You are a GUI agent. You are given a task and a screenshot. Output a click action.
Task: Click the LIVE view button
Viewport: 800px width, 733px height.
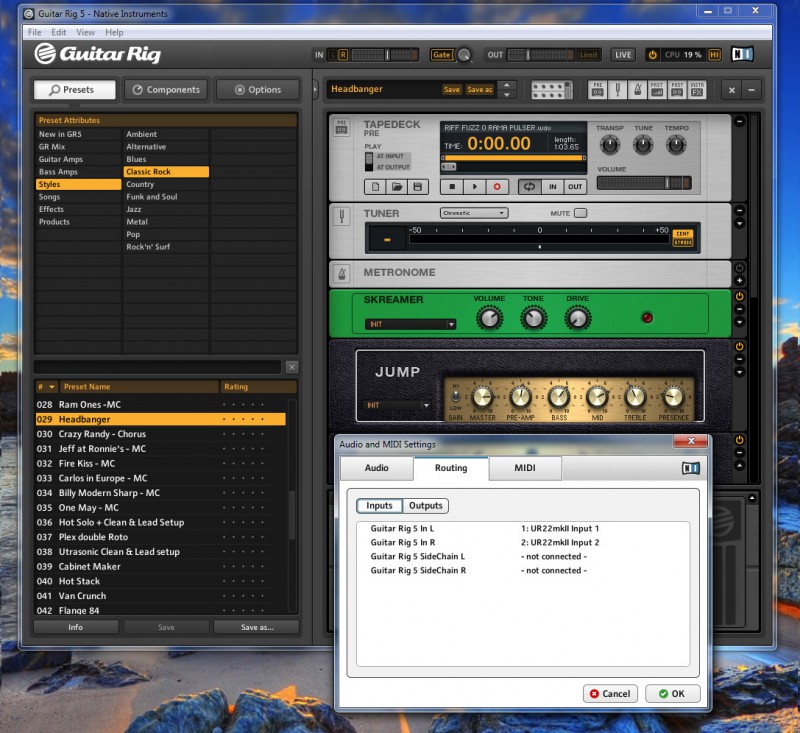(x=623, y=55)
